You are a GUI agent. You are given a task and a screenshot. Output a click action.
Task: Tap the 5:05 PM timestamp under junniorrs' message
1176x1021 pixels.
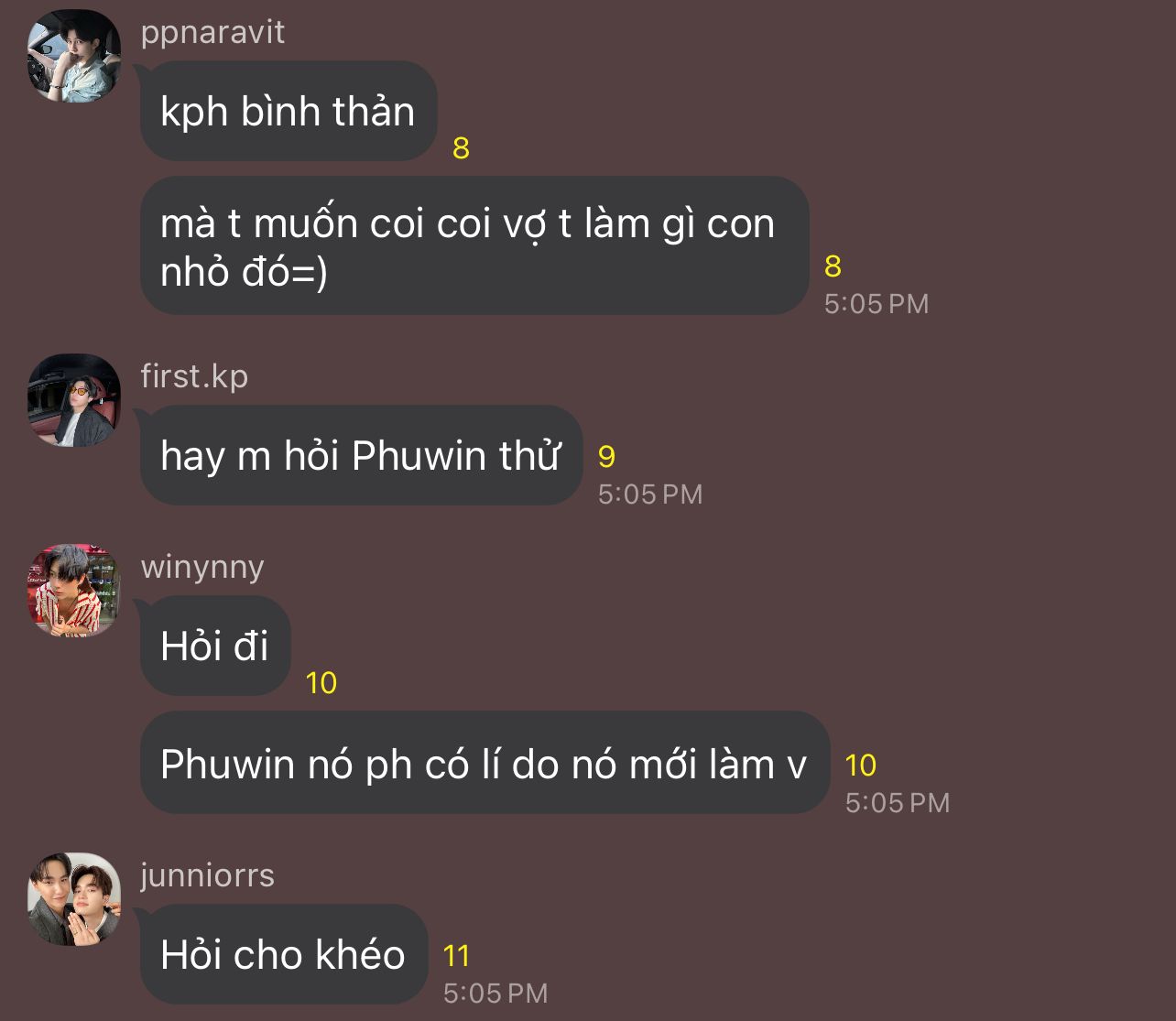[495, 994]
